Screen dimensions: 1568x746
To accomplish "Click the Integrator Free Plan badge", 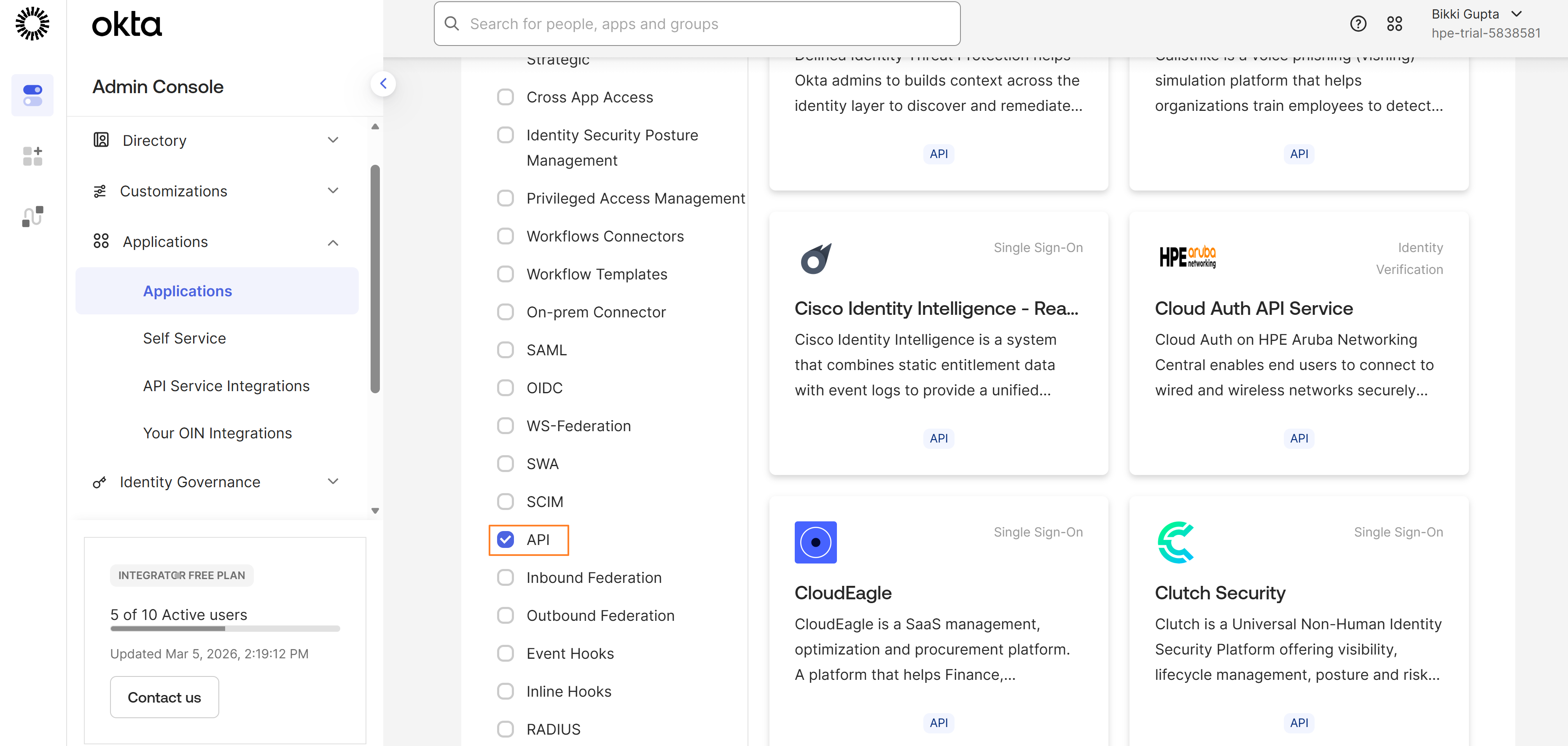I will click(x=181, y=576).
